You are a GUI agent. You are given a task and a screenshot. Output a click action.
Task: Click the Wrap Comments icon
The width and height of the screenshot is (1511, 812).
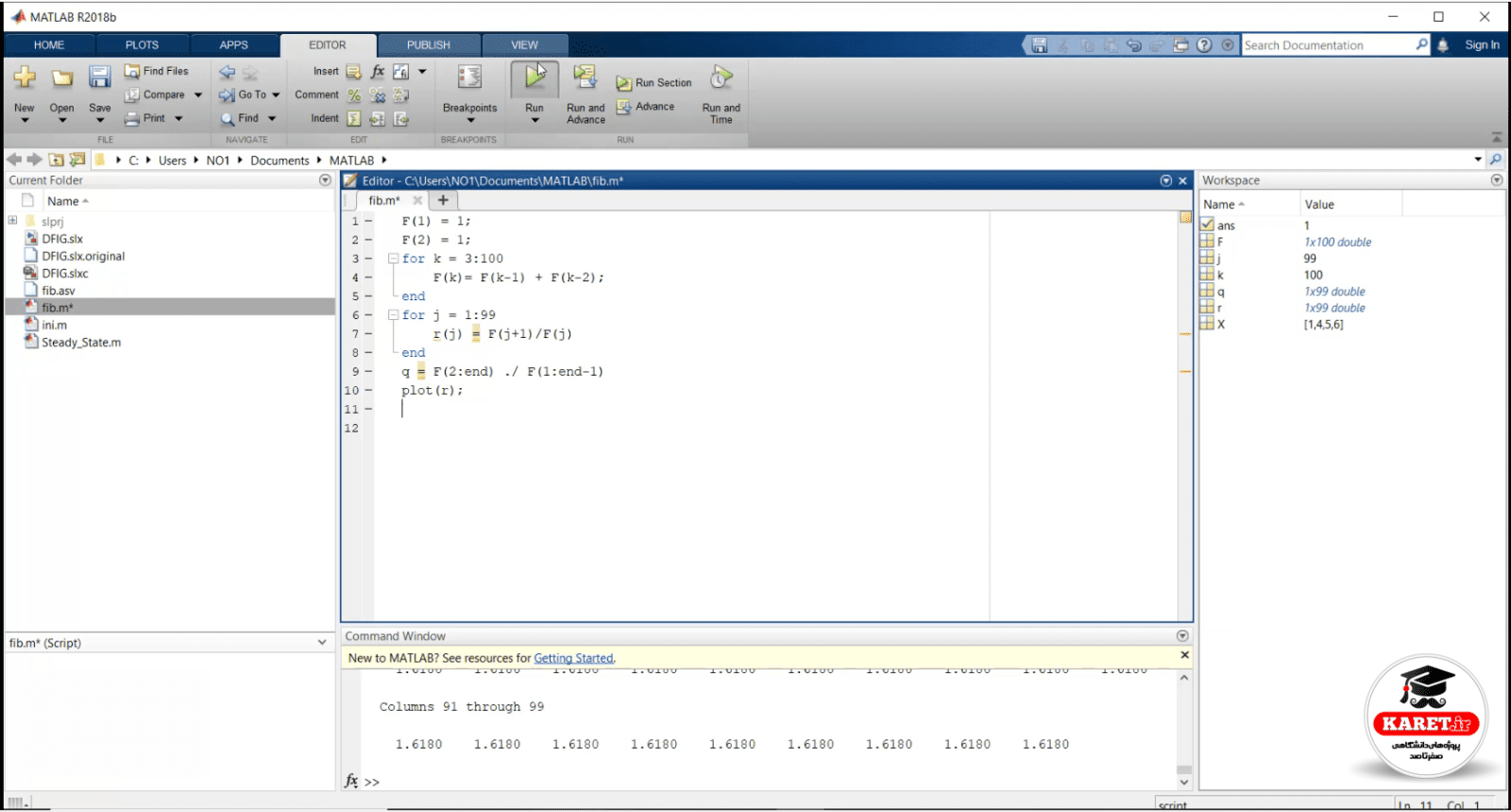(x=401, y=95)
